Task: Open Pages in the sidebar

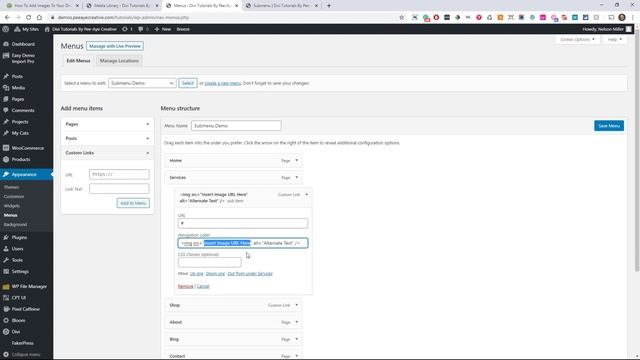Action: 18,99
